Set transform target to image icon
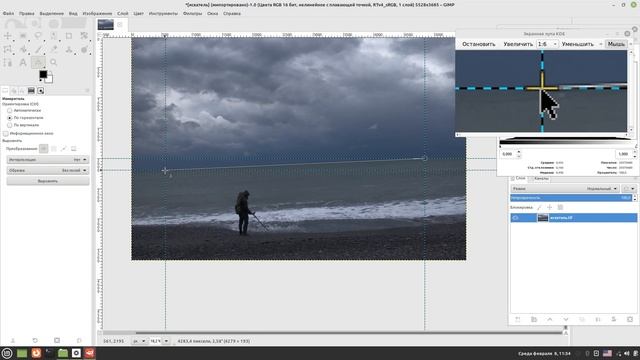Image resolution: width=640 pixels, height=360 pixels. [x=73, y=149]
